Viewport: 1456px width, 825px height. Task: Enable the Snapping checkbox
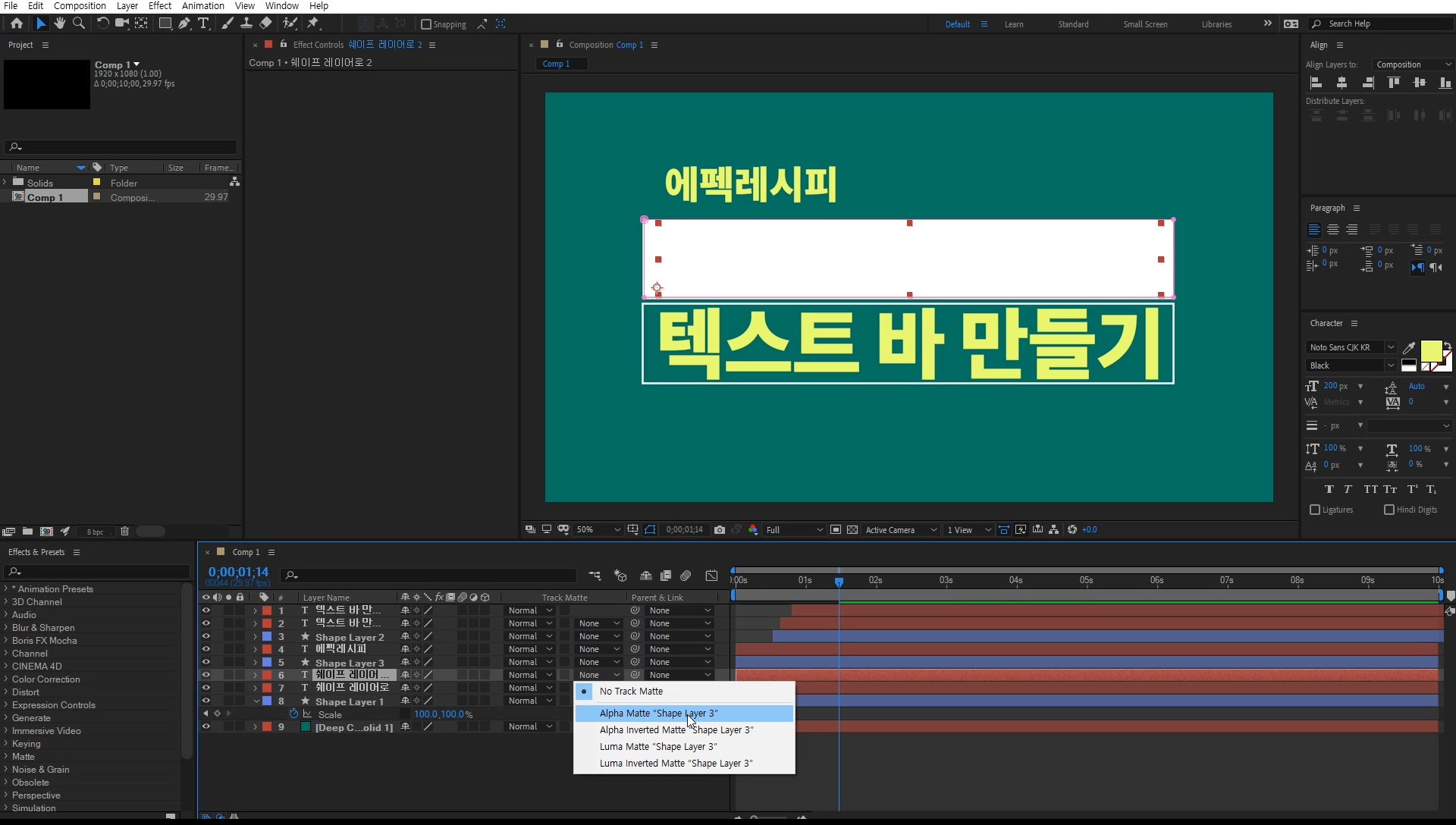(x=426, y=24)
